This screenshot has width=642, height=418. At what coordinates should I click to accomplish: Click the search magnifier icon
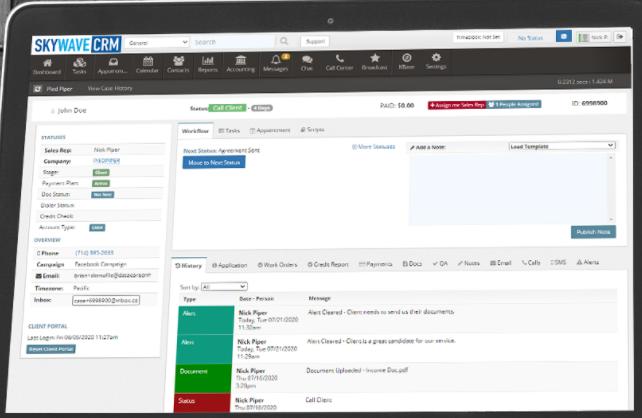click(x=284, y=41)
